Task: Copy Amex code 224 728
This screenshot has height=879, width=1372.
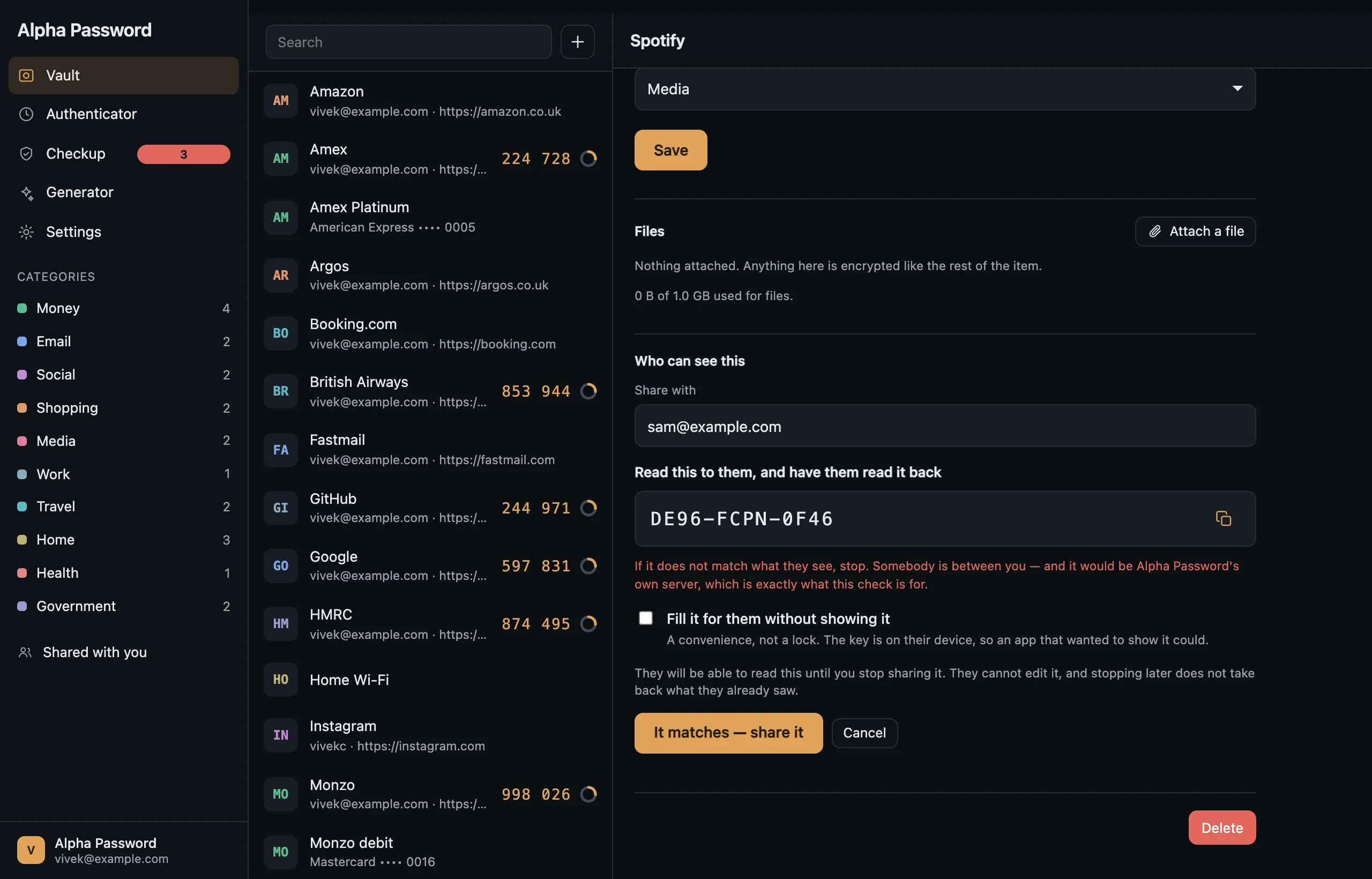Action: [536, 158]
